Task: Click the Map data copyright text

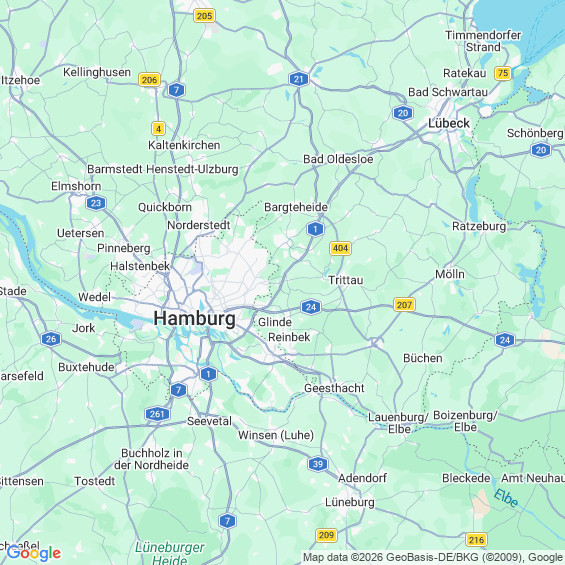Action: pos(433,557)
